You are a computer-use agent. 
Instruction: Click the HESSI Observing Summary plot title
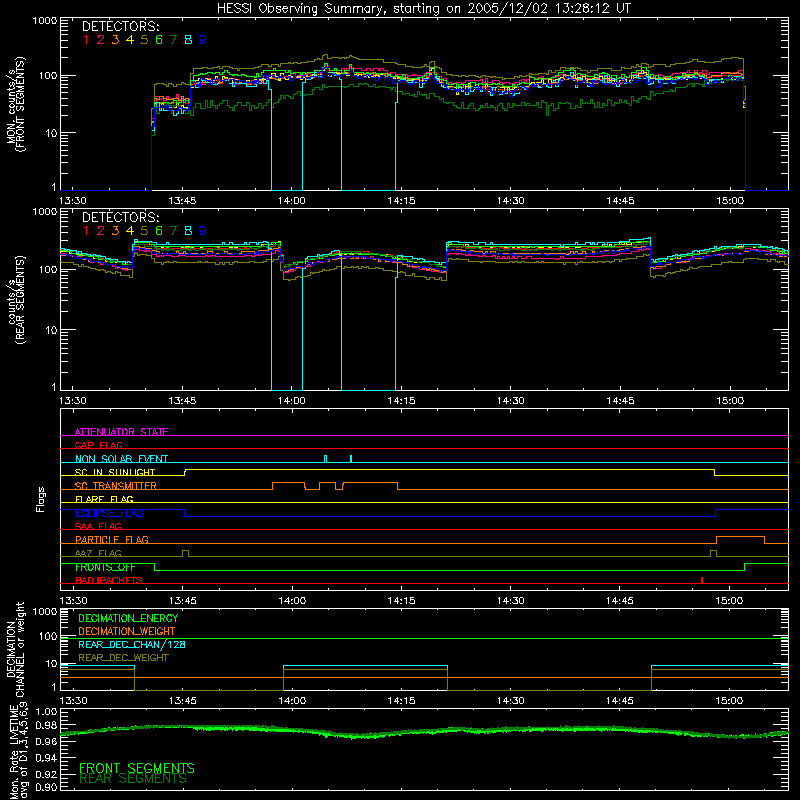pos(423,9)
